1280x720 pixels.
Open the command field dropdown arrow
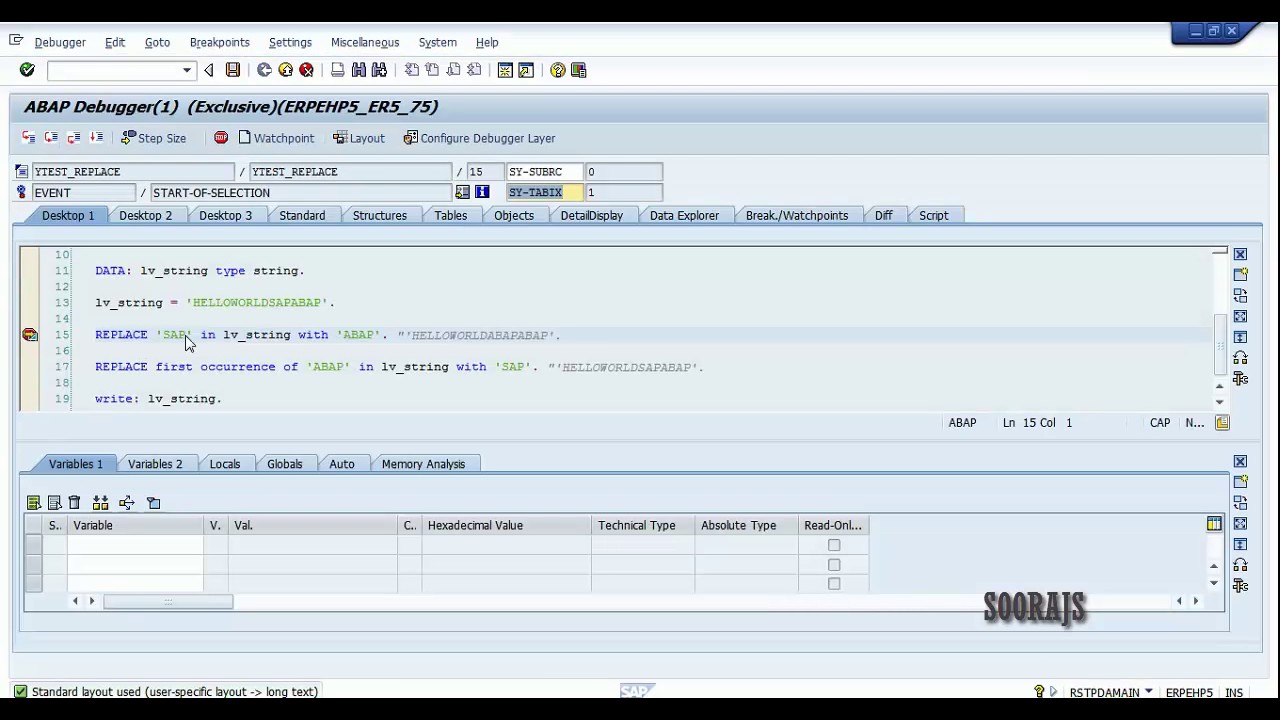click(x=186, y=70)
